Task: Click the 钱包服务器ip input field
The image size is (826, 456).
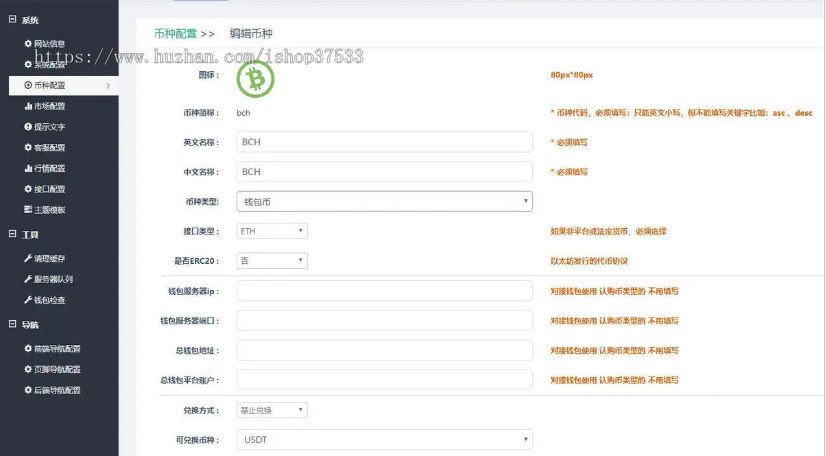Action: pos(385,291)
